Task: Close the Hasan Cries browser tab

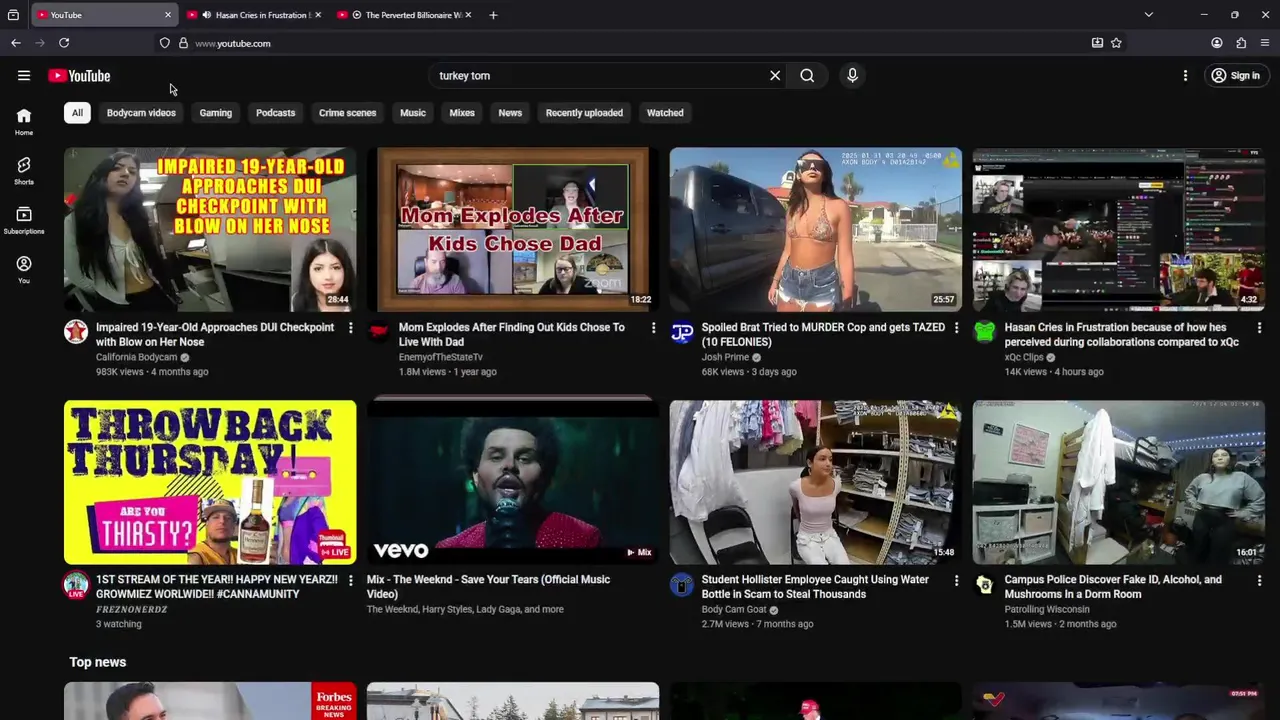Action: 318,15
